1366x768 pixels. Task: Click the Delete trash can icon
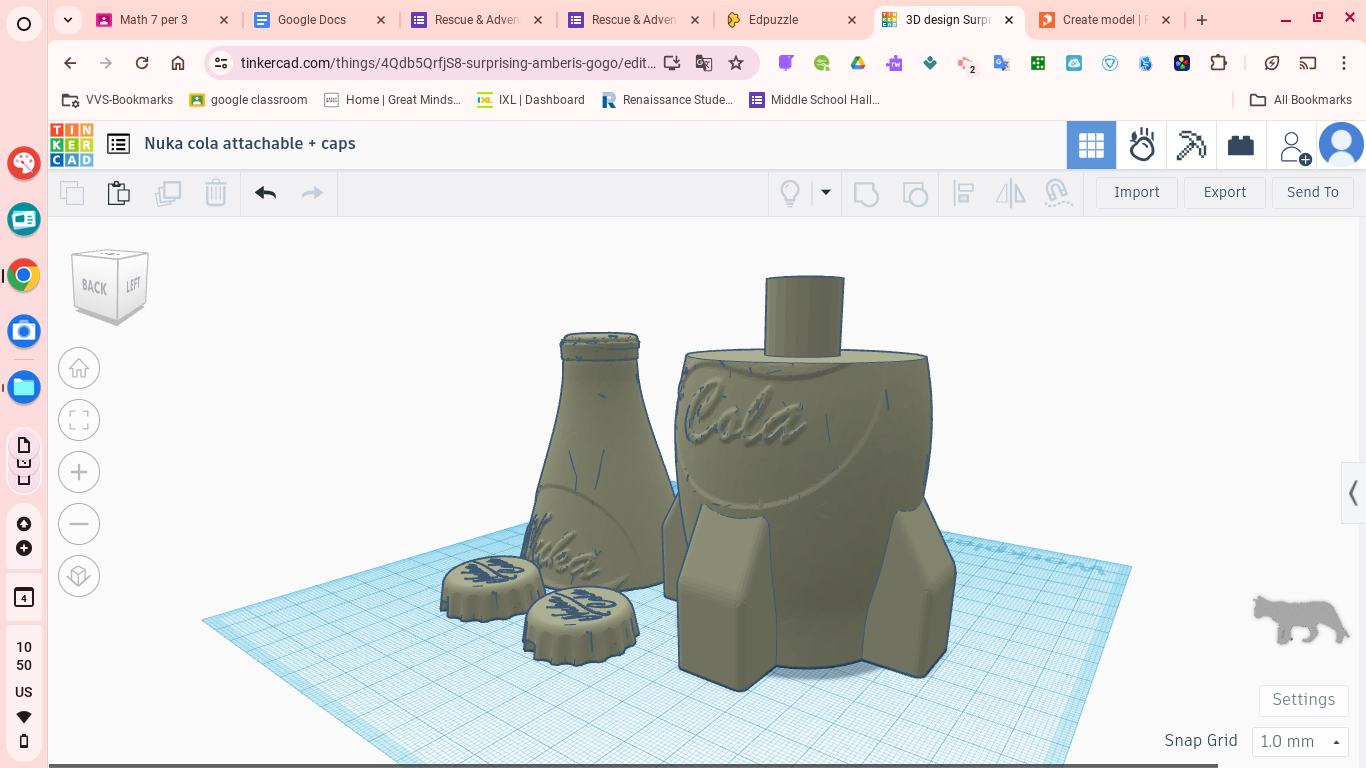216,193
